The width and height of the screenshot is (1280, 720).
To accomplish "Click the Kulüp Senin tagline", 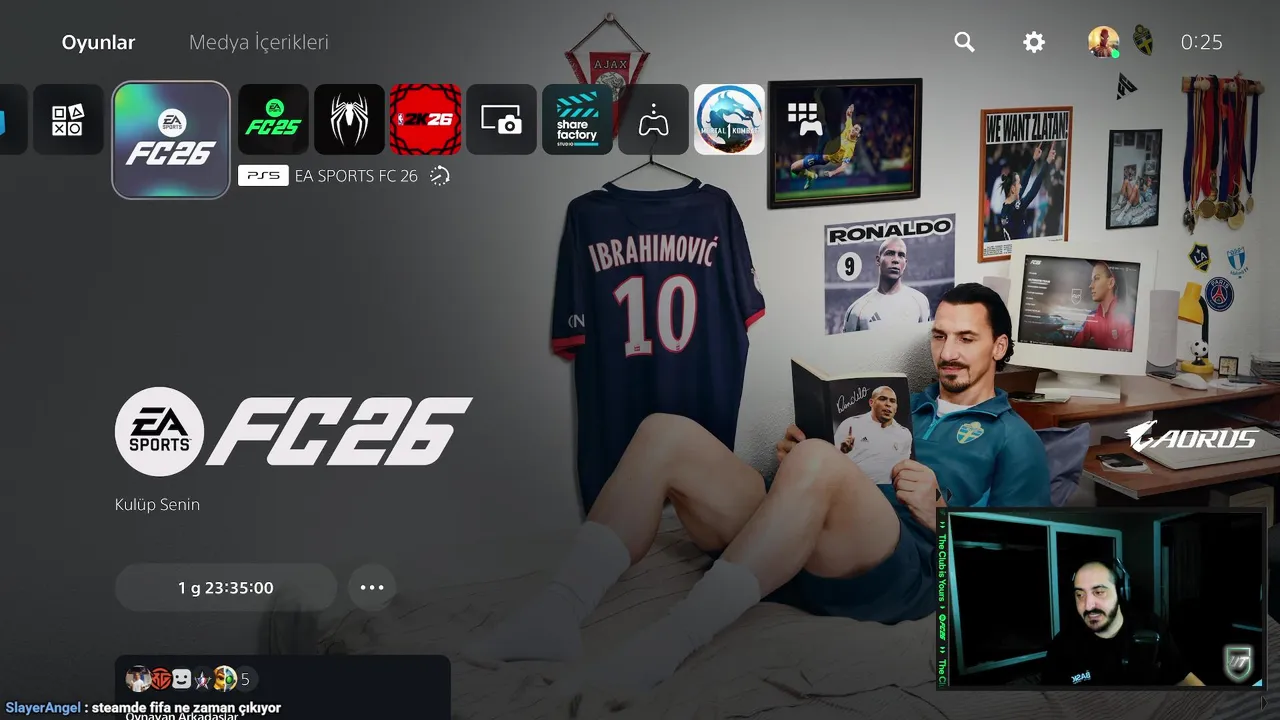I will click(157, 505).
